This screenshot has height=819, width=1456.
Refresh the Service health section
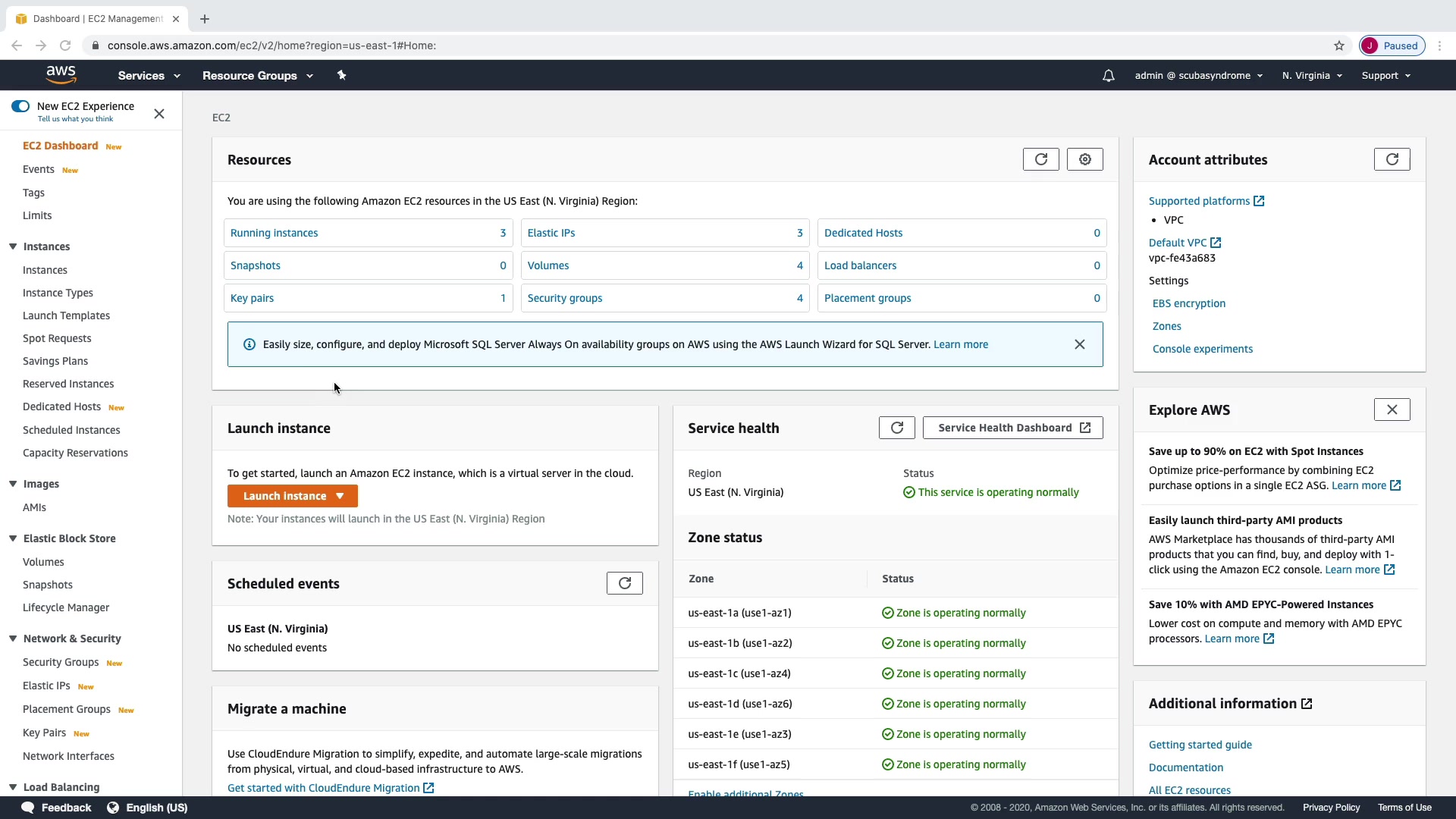(x=896, y=428)
